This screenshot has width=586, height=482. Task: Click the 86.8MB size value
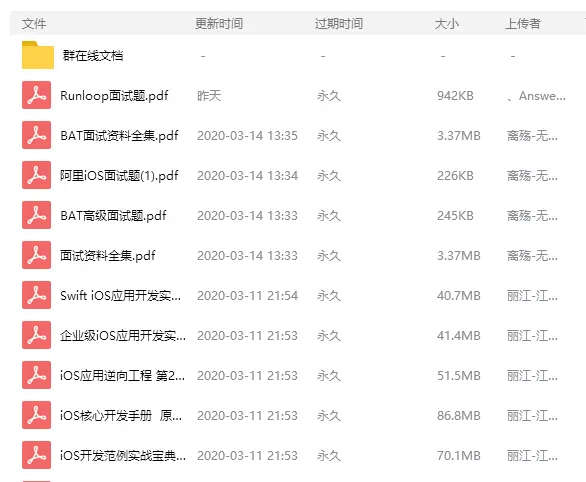point(459,415)
